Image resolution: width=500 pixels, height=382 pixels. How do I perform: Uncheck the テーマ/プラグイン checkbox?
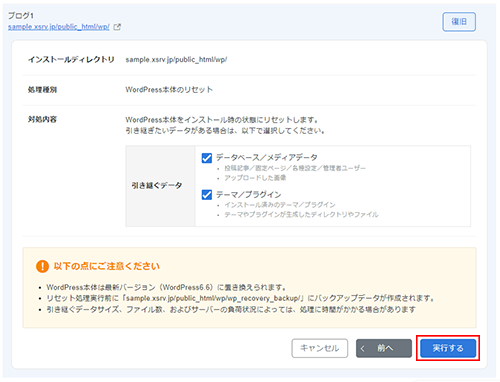[x=207, y=194]
